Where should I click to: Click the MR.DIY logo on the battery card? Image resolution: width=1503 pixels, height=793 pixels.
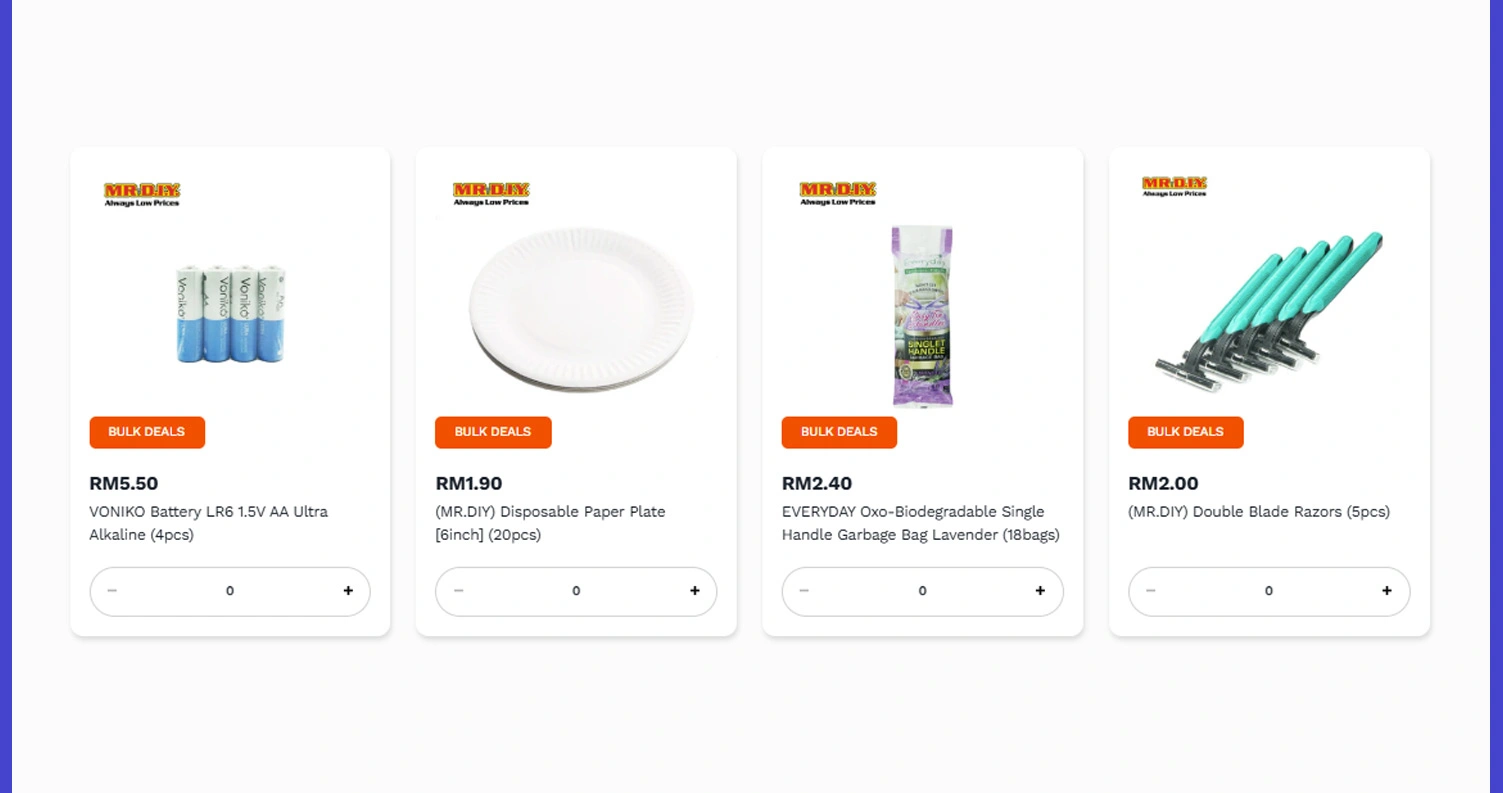pyautogui.click(x=140, y=192)
